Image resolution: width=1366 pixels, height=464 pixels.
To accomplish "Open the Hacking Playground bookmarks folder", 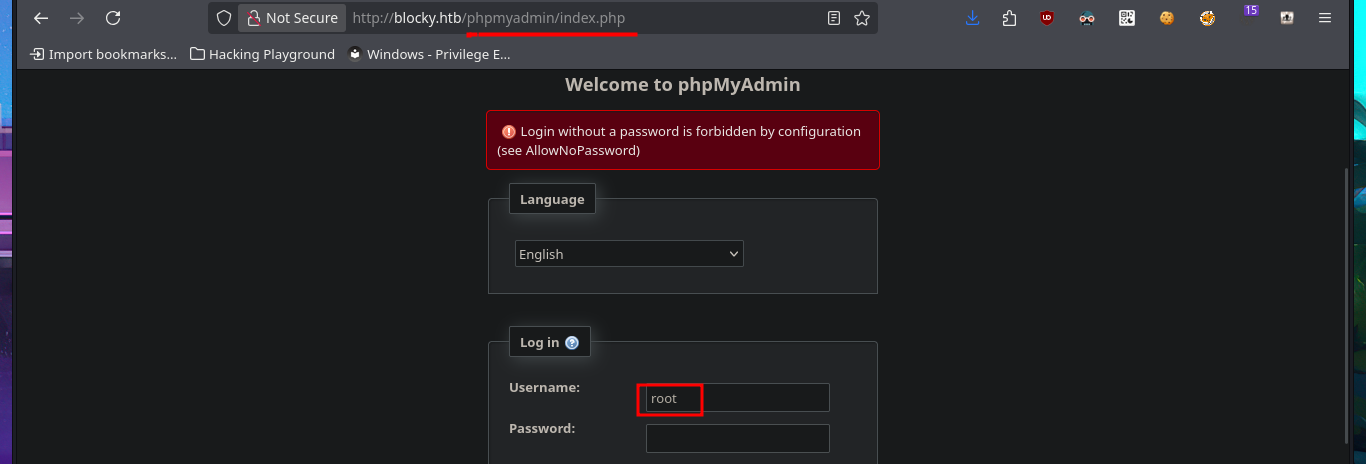I will [262, 54].
